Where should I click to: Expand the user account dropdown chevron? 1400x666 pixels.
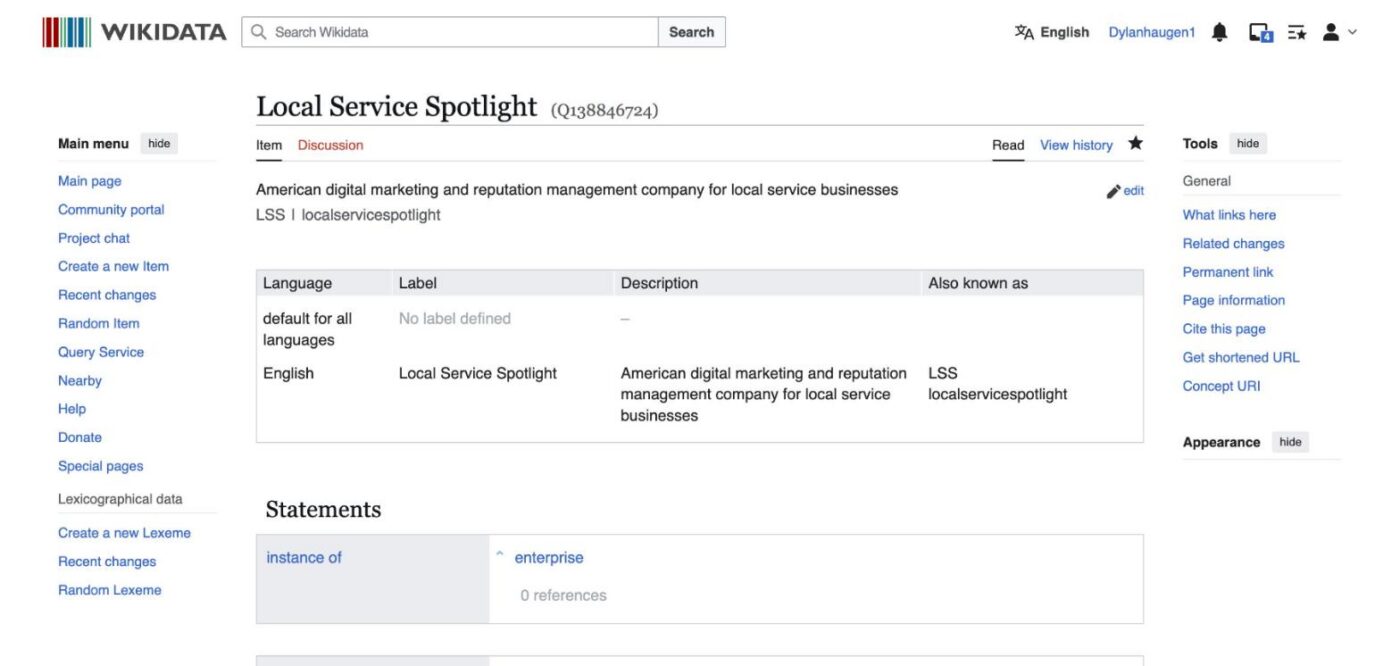click(x=1352, y=32)
